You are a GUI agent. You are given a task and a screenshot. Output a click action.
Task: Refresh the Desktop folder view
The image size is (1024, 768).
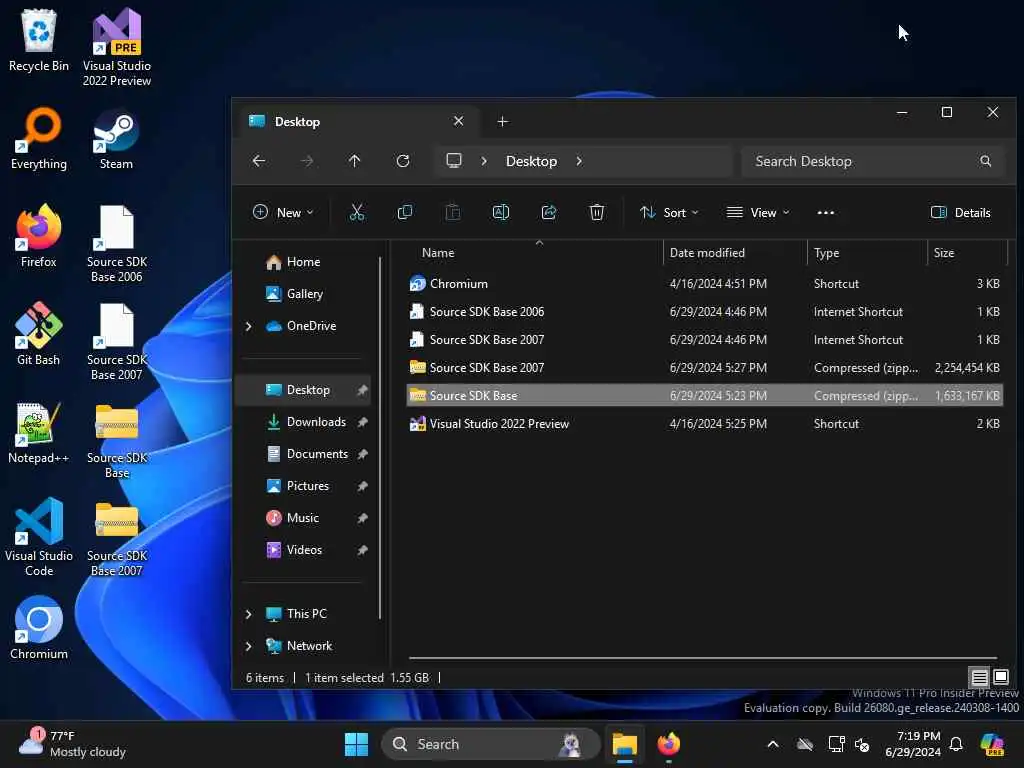click(x=403, y=161)
